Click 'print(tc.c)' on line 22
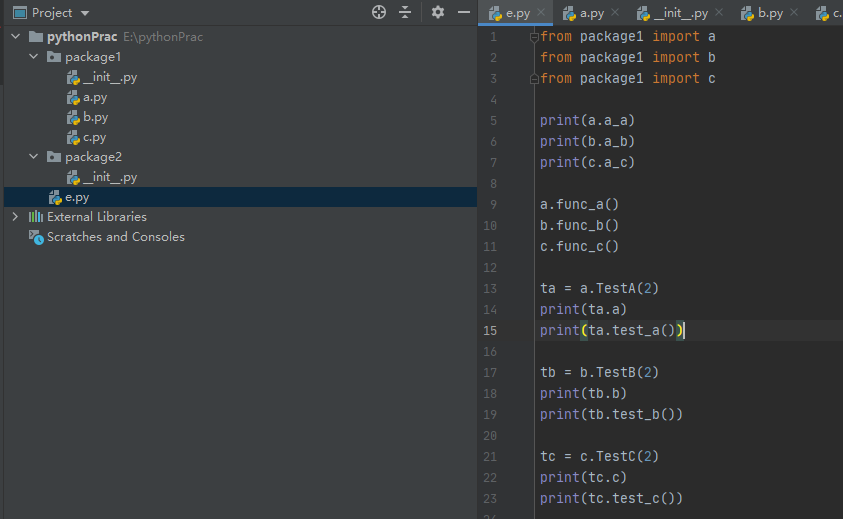The width and height of the screenshot is (843, 519). tap(583, 477)
